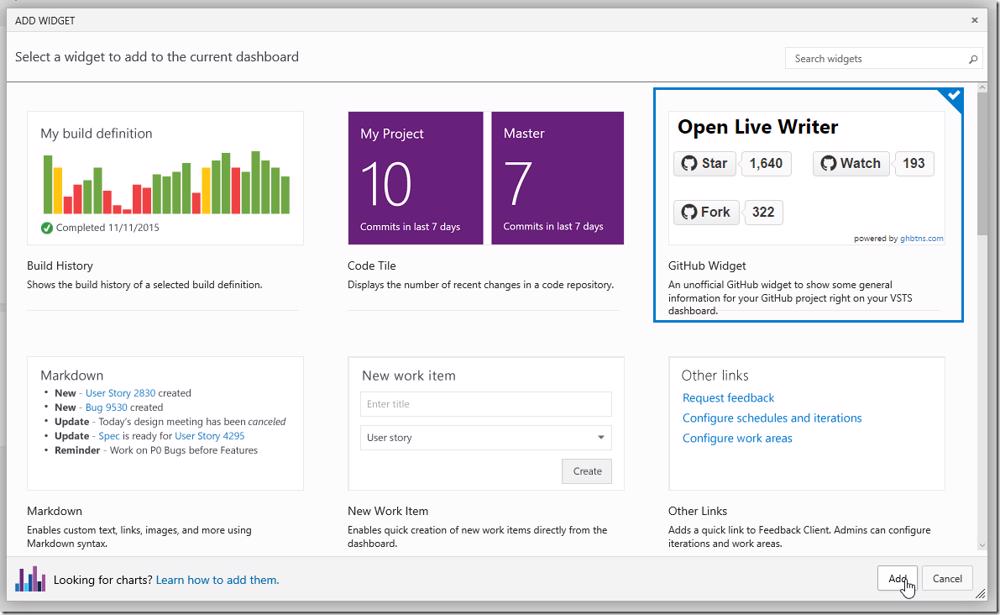Select the Other links widget preview
Viewport: 1000px width, 615px height.
[x=807, y=424]
